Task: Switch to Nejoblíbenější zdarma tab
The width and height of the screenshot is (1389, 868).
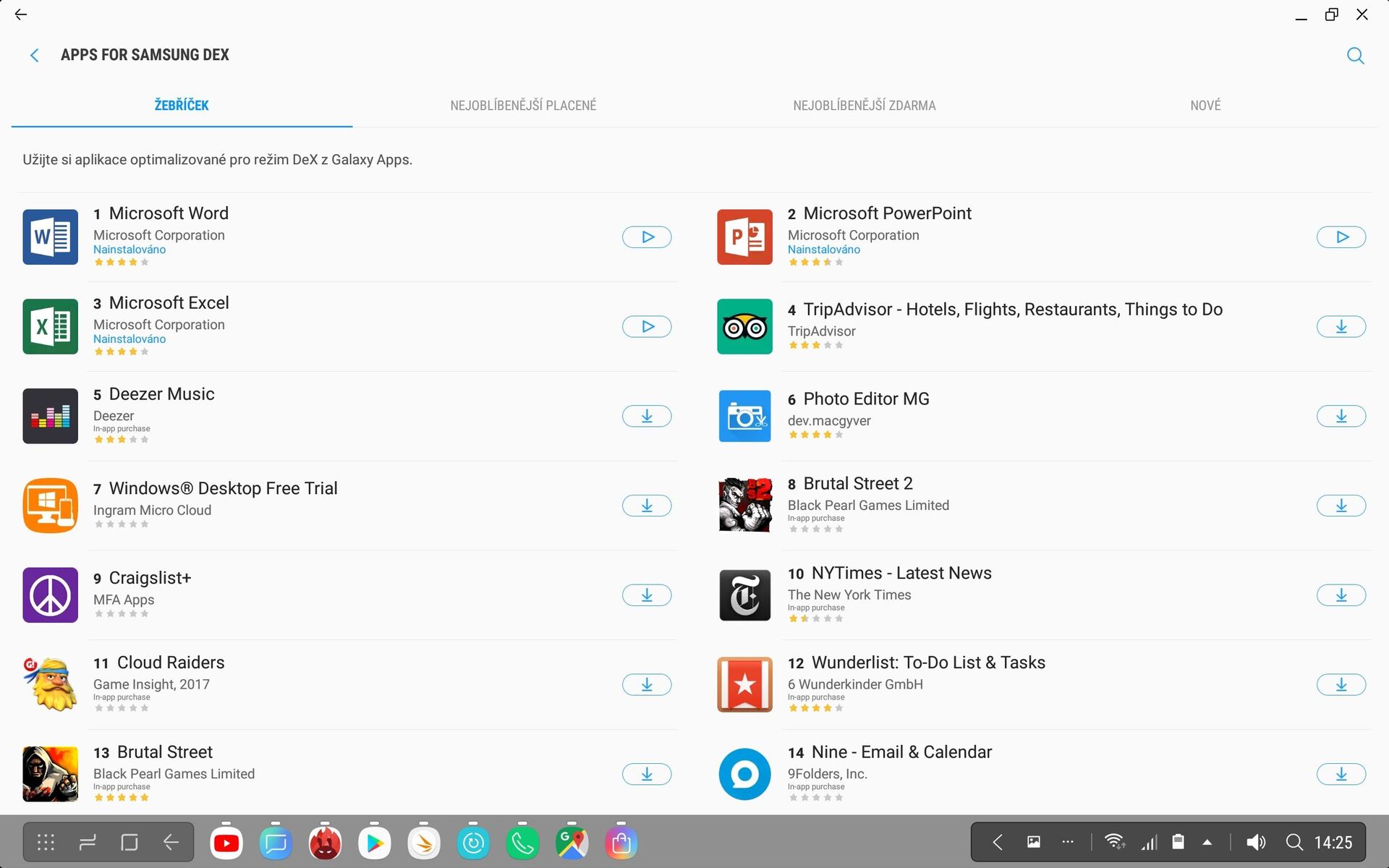Action: point(864,106)
